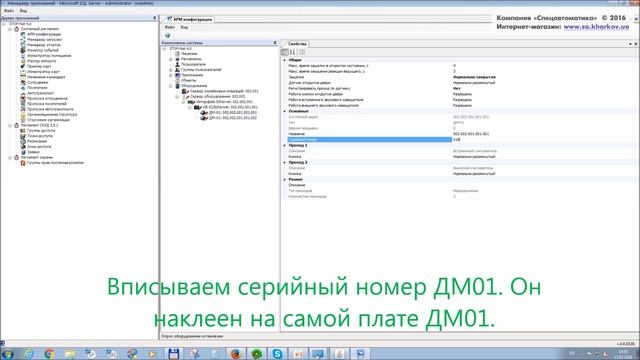This screenshot has height=360, width=640.
Task: Open the main window Файл menu
Action: 9,11
